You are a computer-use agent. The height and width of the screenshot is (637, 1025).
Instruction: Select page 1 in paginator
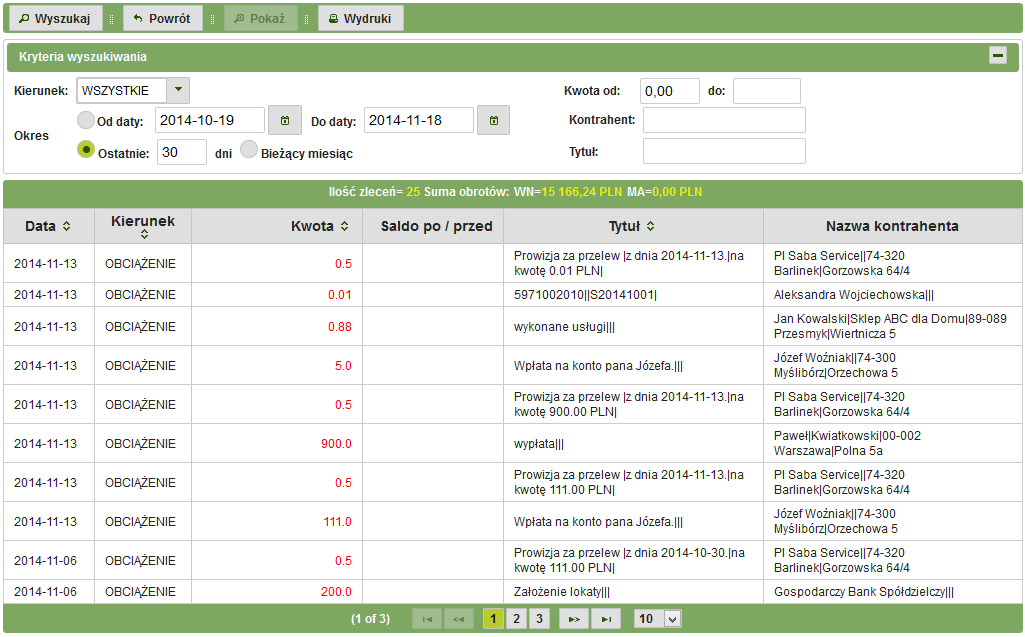tap(494, 619)
